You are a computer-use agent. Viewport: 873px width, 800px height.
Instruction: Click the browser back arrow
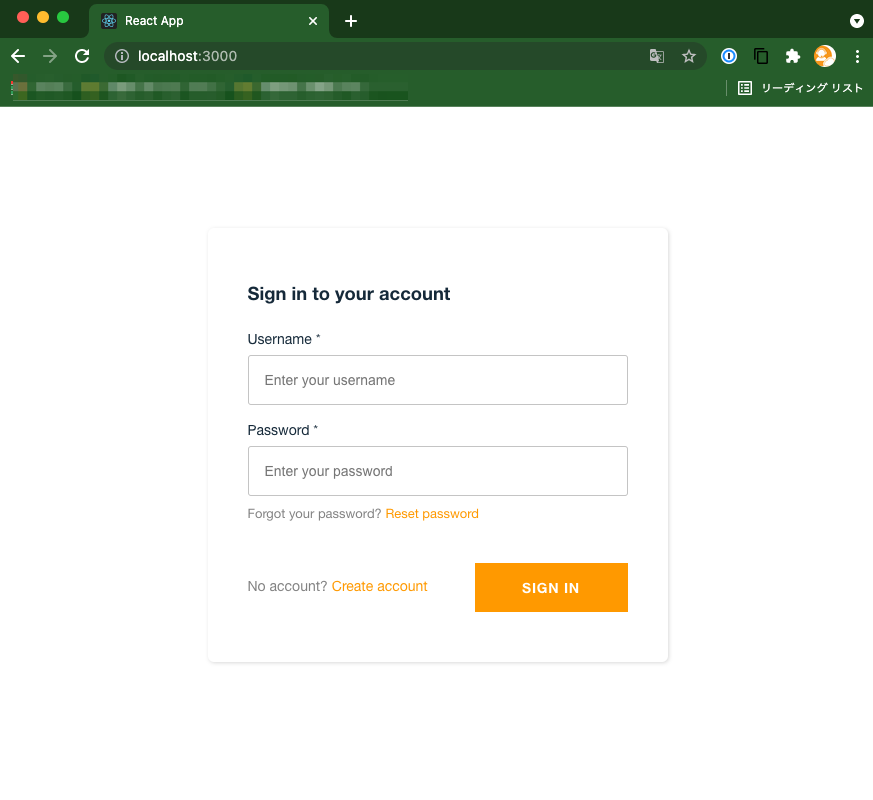pos(18,56)
